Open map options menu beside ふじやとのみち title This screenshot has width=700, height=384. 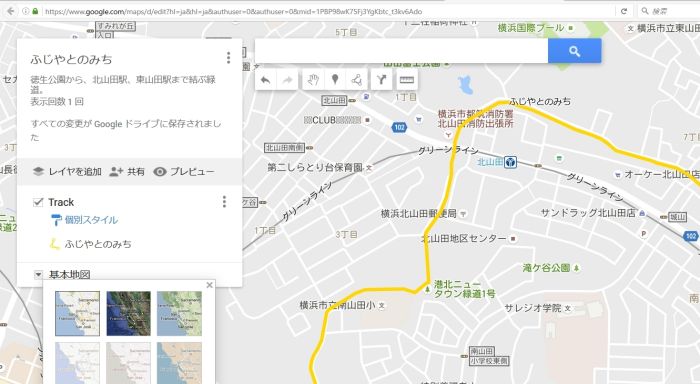coord(229,58)
